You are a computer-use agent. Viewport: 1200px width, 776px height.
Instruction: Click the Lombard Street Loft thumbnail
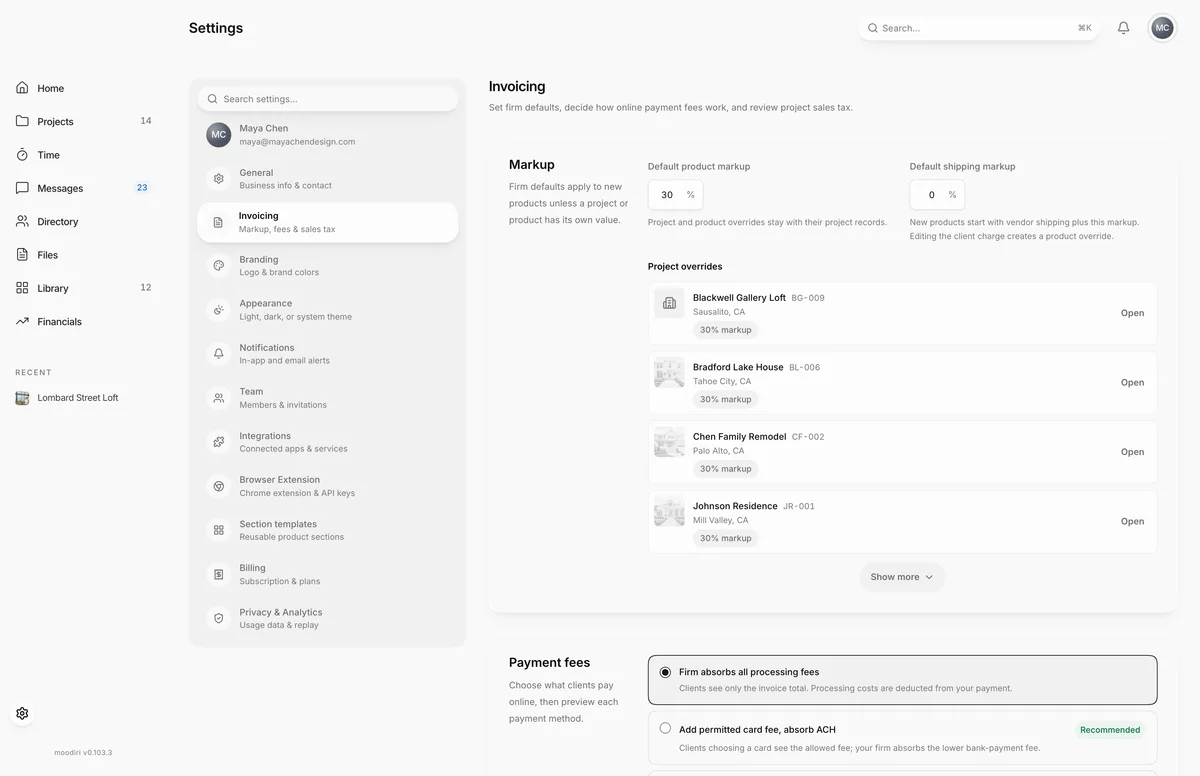pyautogui.click(x=22, y=398)
